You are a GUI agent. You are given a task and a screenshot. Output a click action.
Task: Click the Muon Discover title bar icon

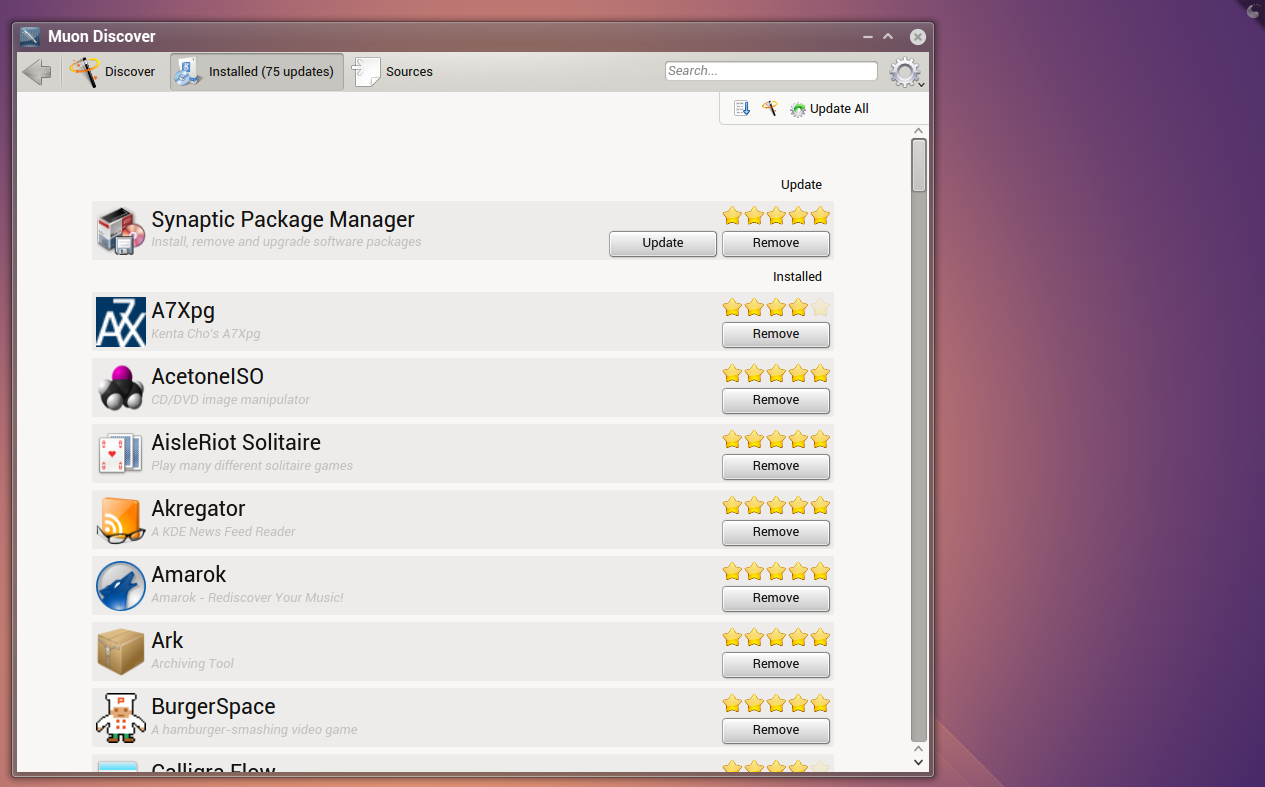30,37
